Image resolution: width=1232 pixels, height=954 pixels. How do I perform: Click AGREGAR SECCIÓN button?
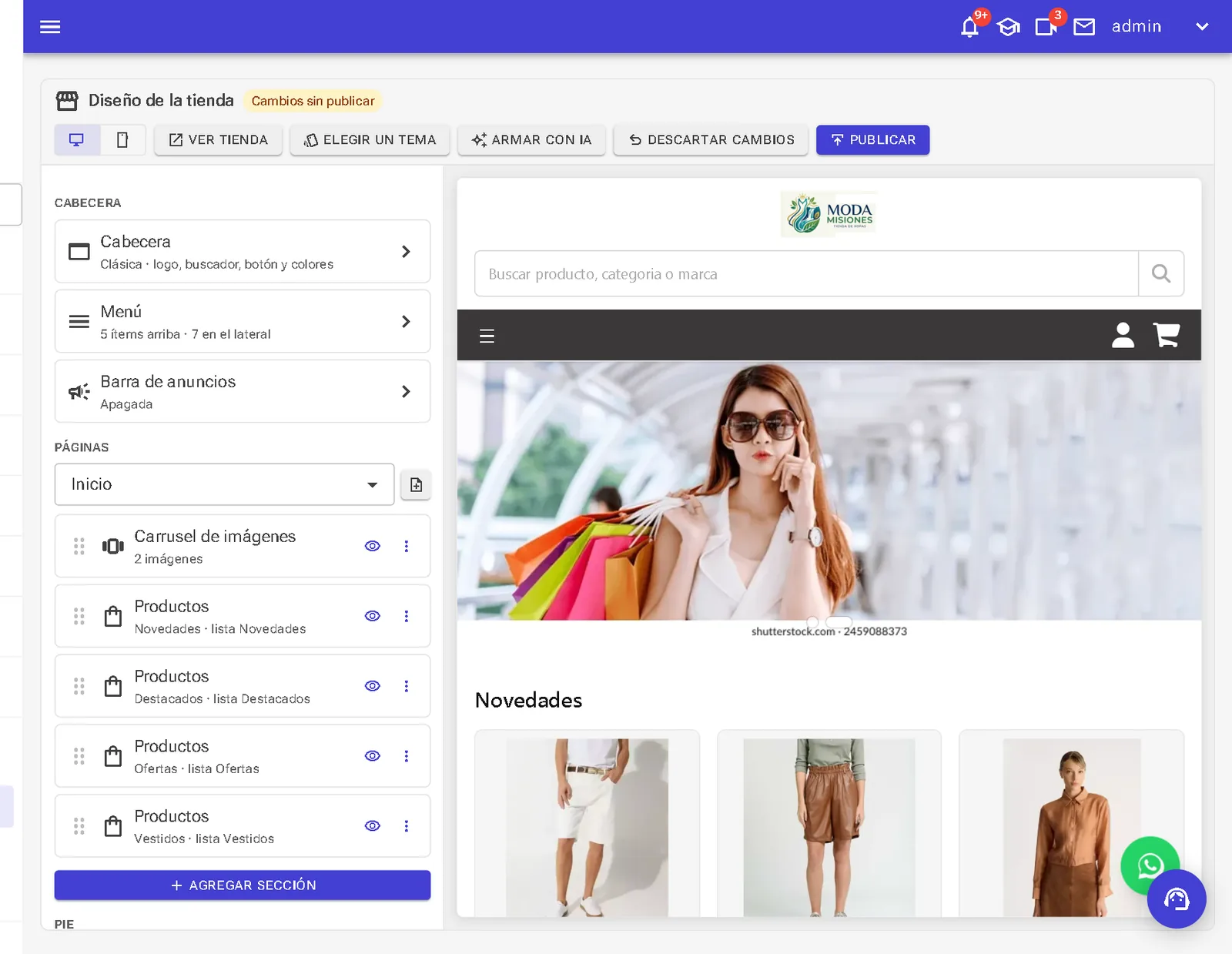(243, 885)
